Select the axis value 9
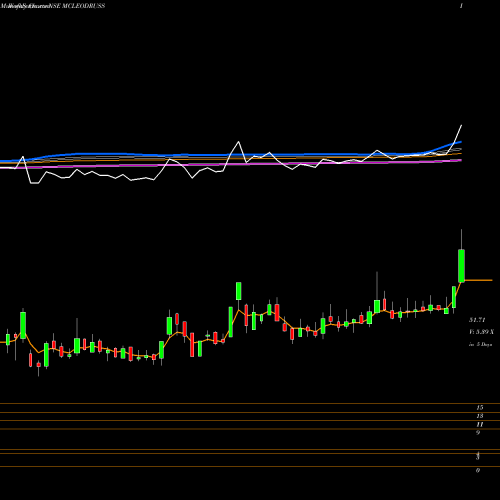This screenshot has width=500, height=500. click(478, 433)
